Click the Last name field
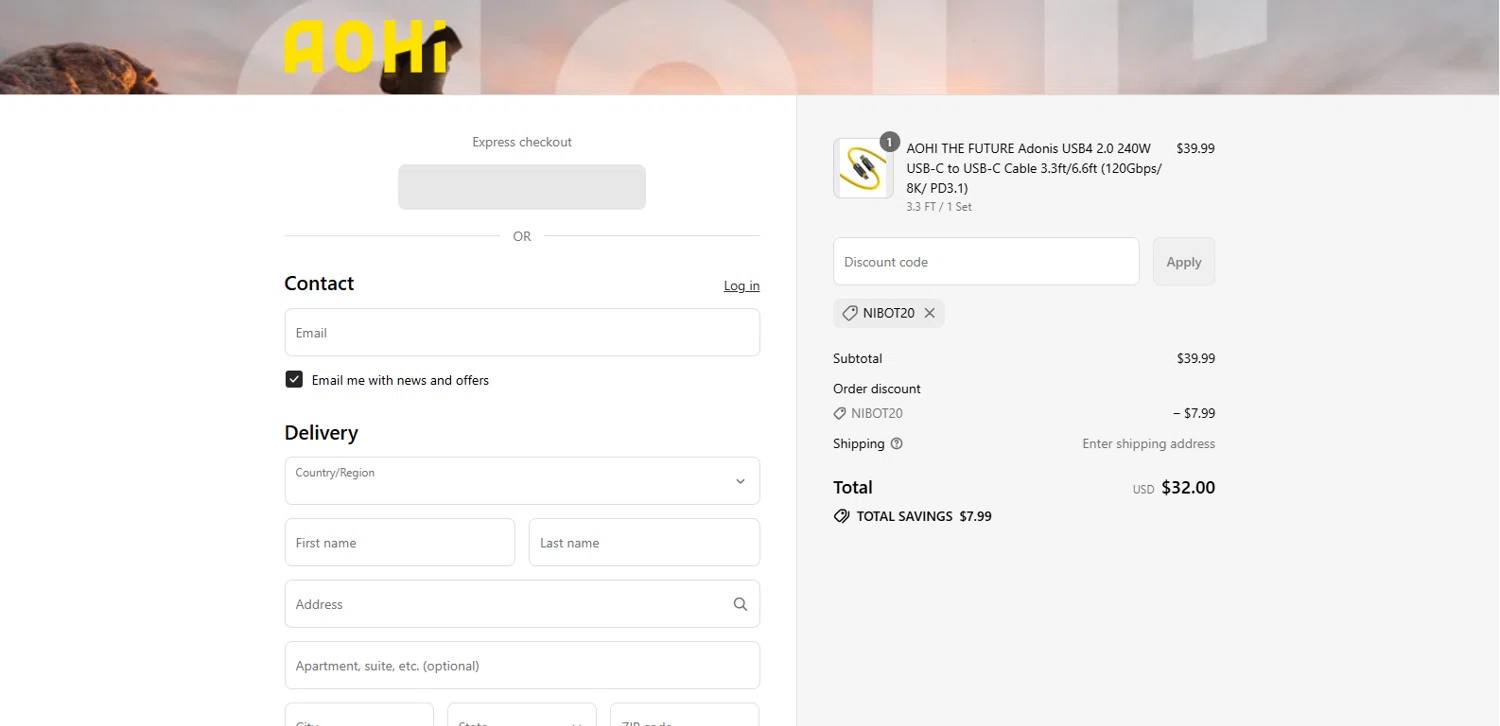The image size is (1500, 726). coord(644,542)
